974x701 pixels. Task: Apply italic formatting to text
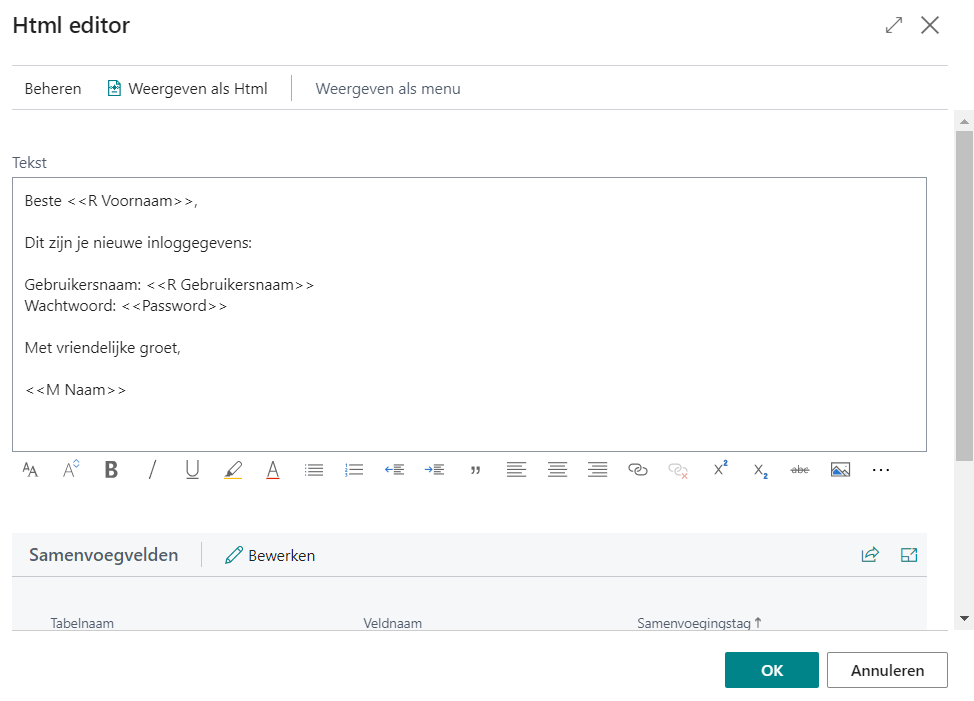coord(152,470)
